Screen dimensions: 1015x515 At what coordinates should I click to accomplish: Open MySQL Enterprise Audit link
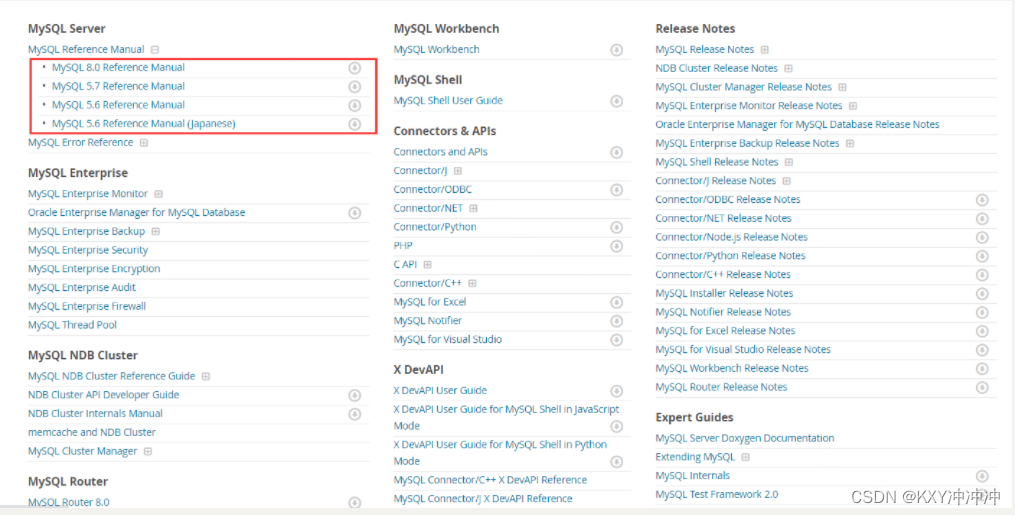pos(82,287)
